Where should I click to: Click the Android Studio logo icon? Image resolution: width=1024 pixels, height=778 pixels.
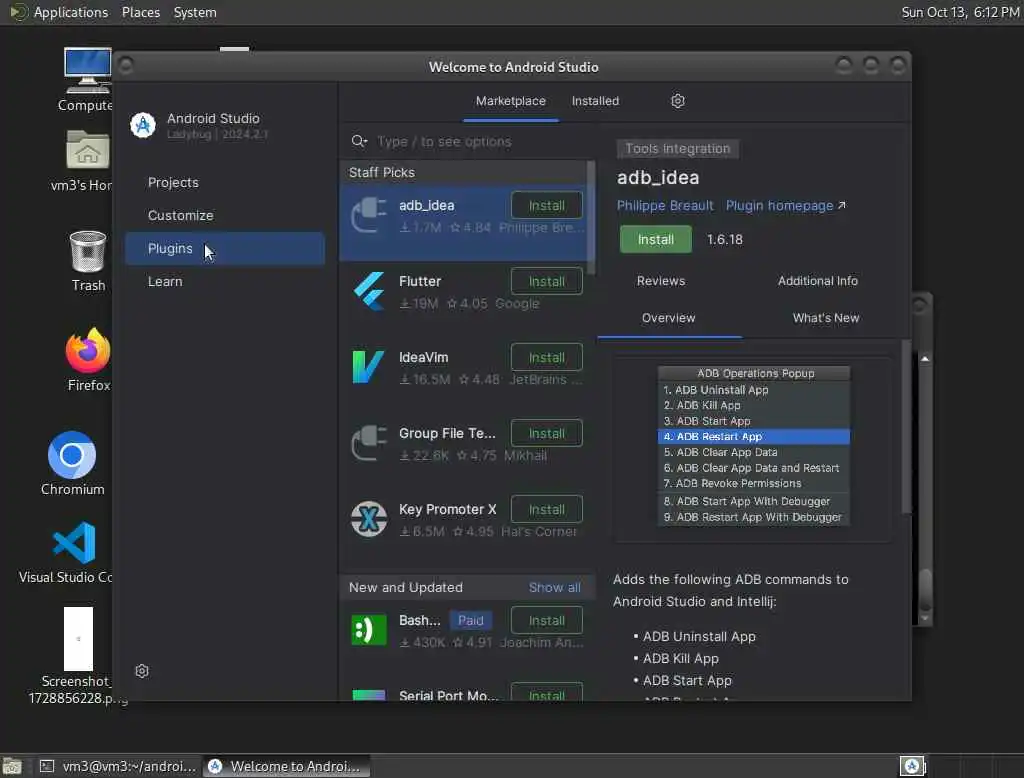point(142,125)
